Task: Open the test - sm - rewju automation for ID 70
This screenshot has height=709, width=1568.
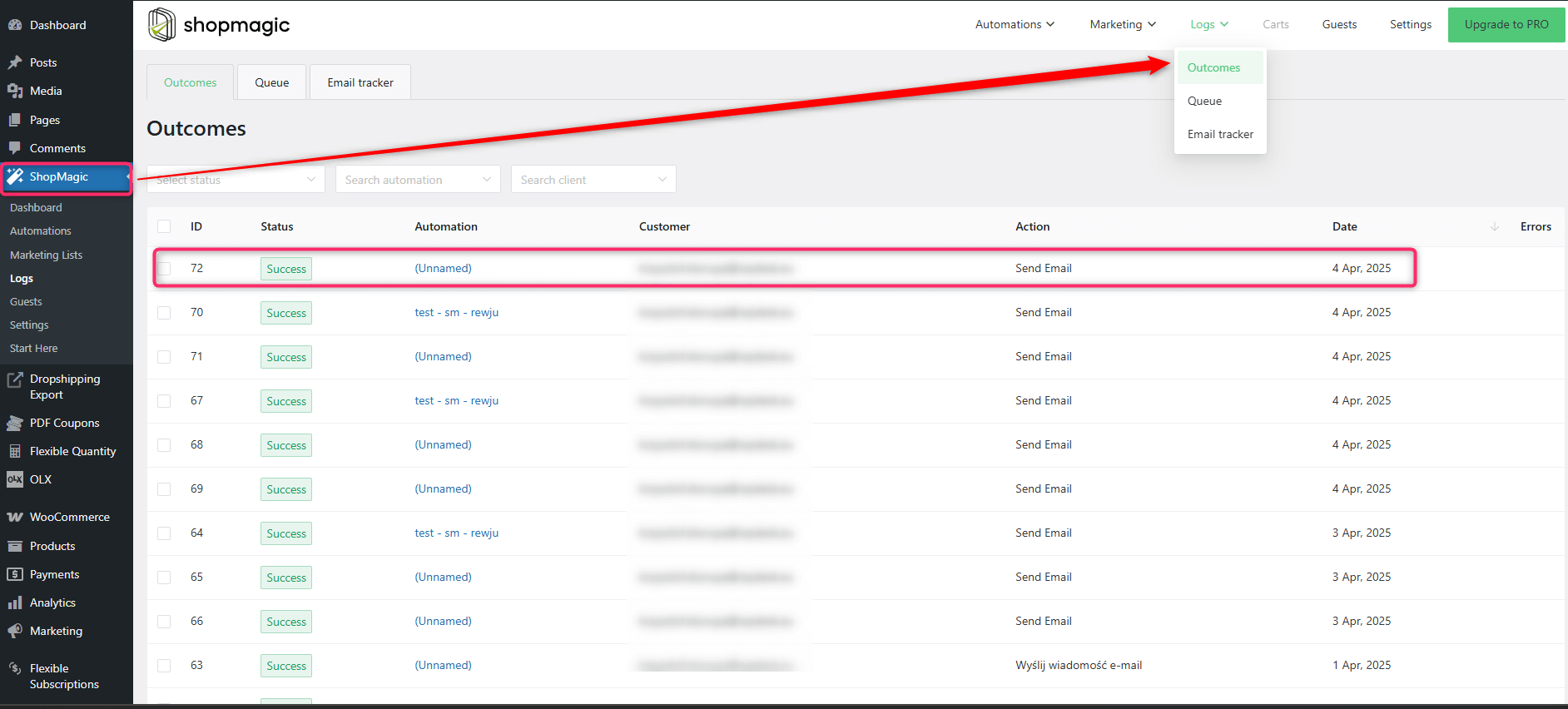Action: pos(456,312)
